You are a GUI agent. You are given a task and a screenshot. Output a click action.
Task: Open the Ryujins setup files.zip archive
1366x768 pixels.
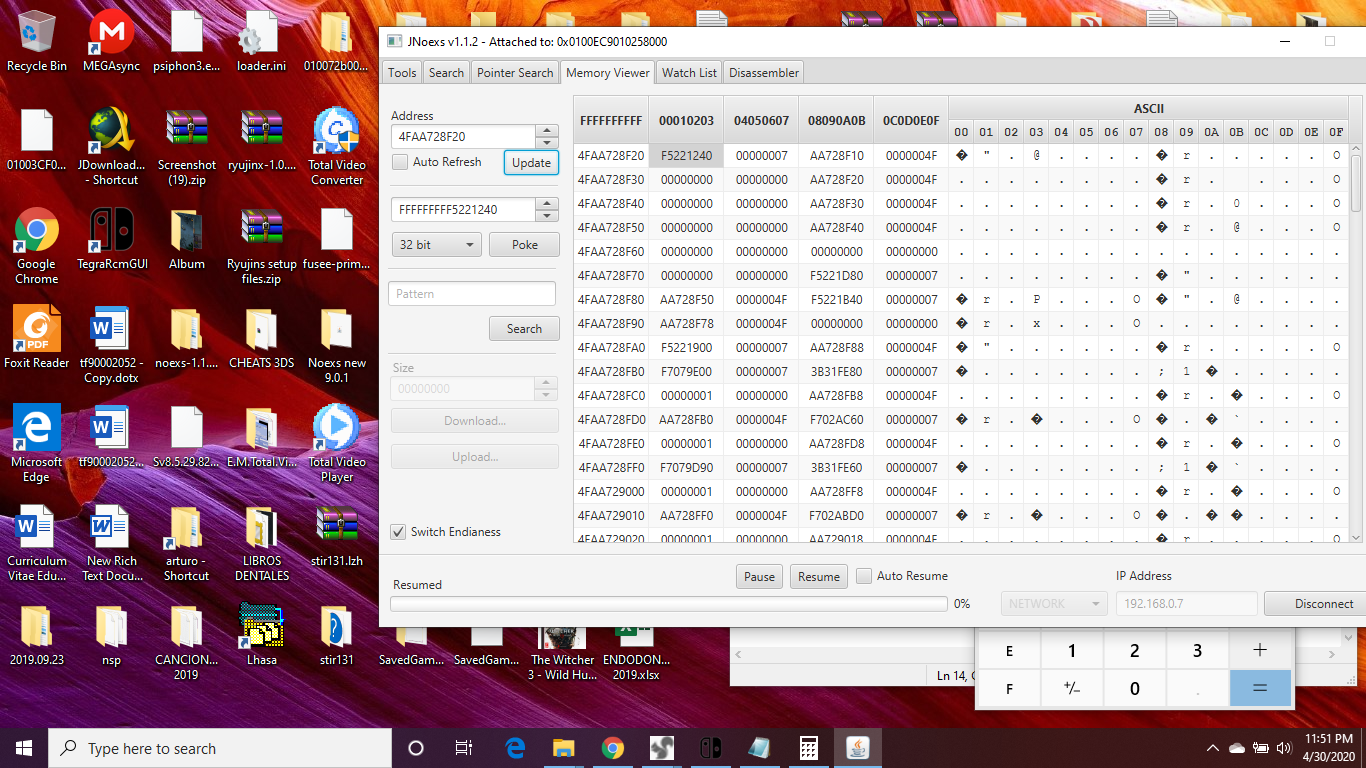[261, 246]
